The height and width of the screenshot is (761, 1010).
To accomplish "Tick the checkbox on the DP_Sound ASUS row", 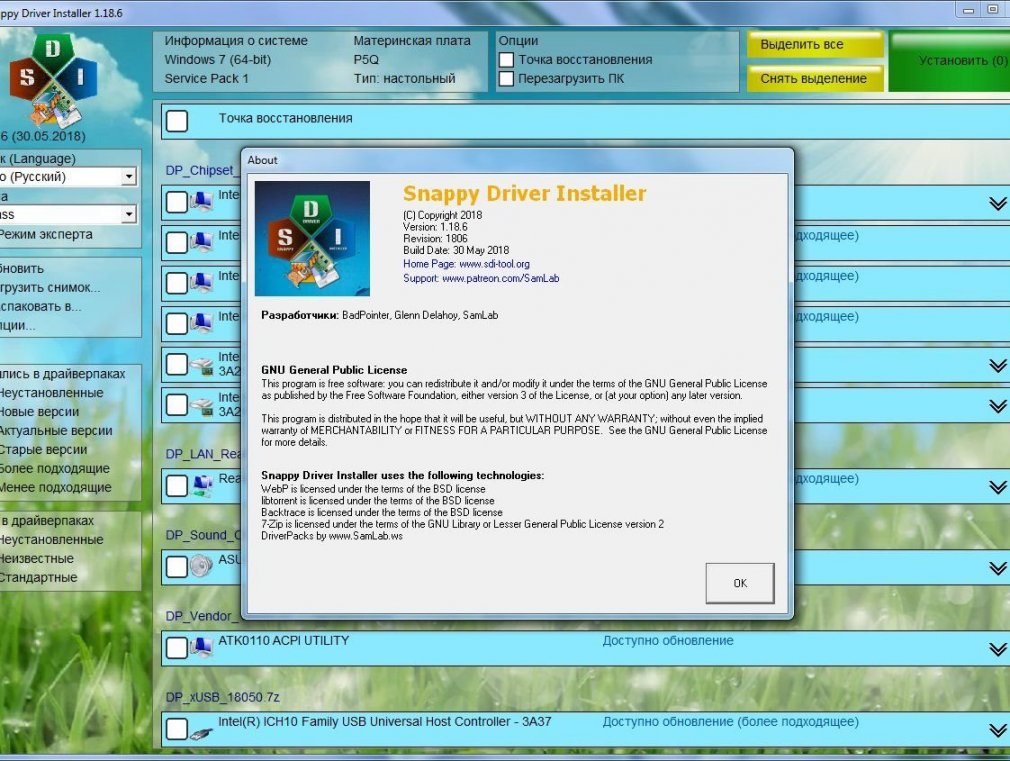I will pos(176,566).
